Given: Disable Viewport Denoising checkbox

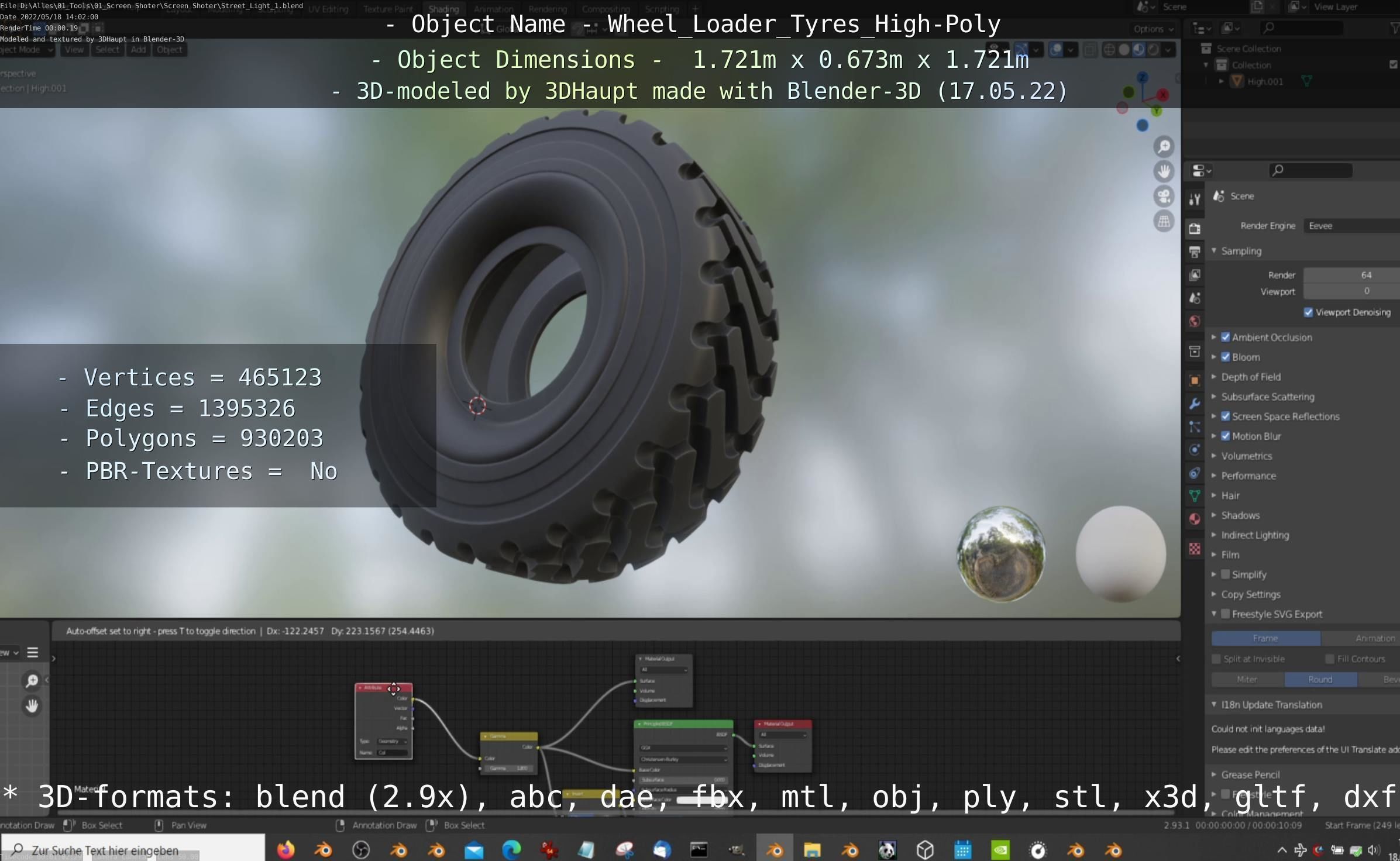Looking at the screenshot, I should click(1308, 312).
